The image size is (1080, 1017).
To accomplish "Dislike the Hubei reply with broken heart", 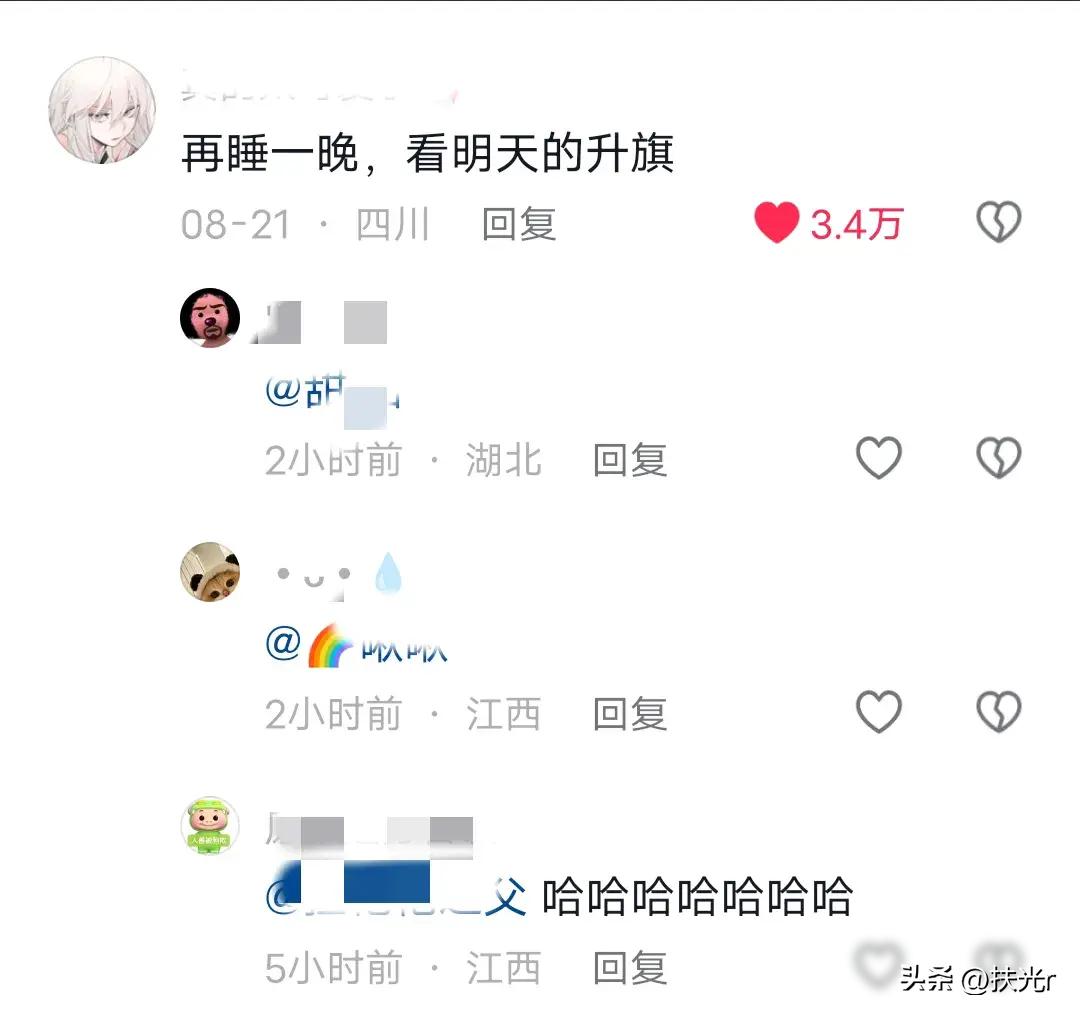I will coord(999,458).
